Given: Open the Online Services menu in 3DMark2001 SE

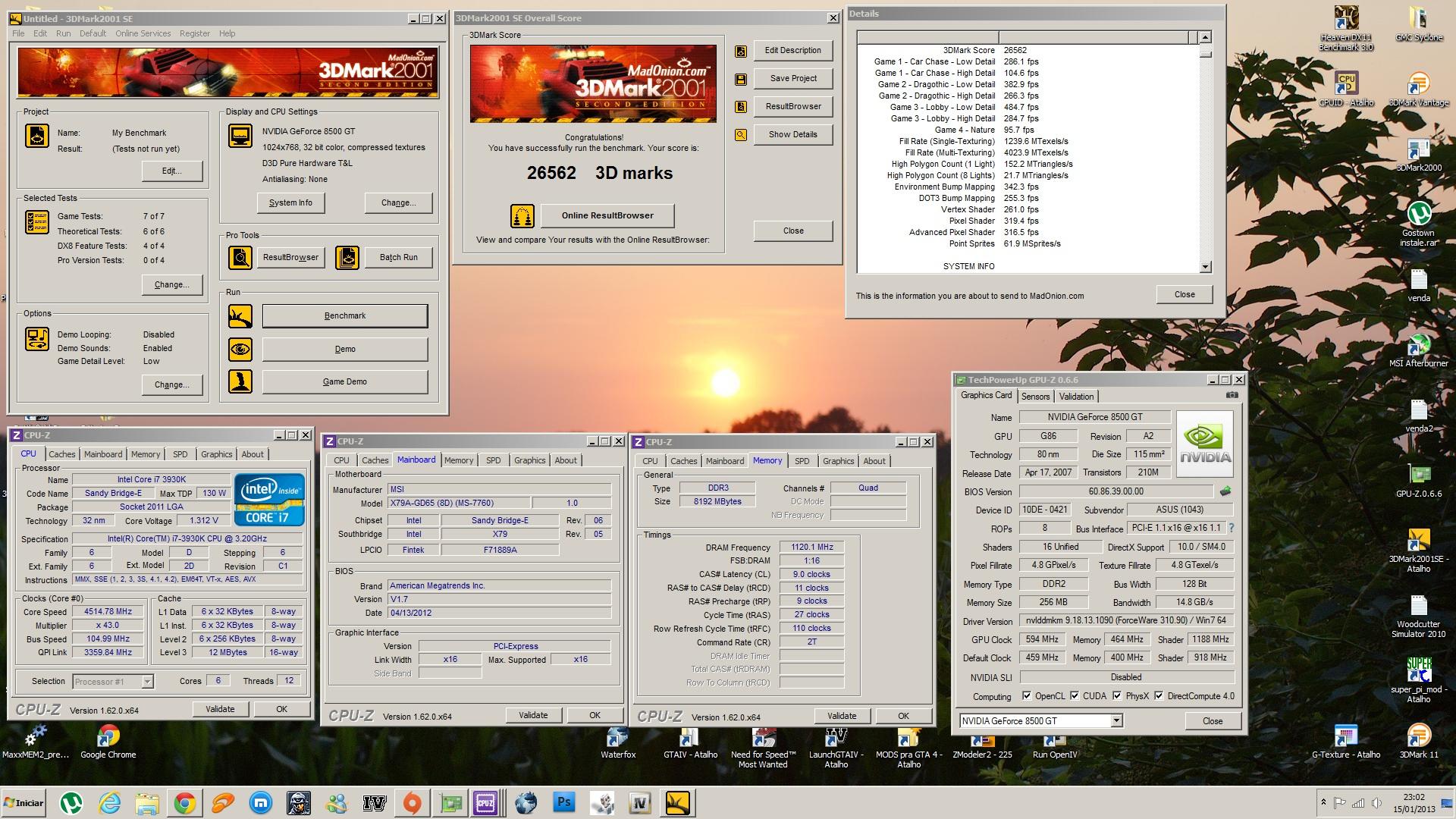Looking at the screenshot, I should click(x=143, y=33).
